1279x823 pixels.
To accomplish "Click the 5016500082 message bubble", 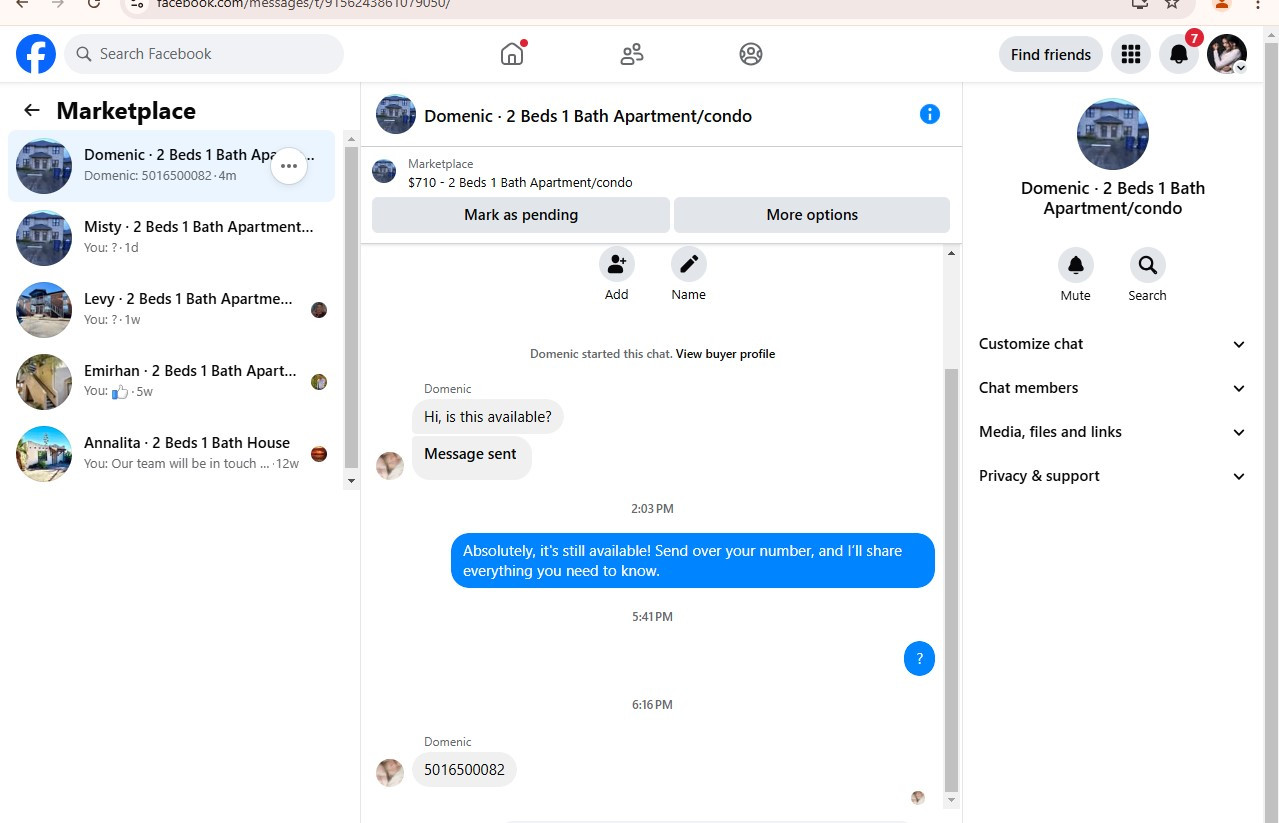I will pos(464,770).
